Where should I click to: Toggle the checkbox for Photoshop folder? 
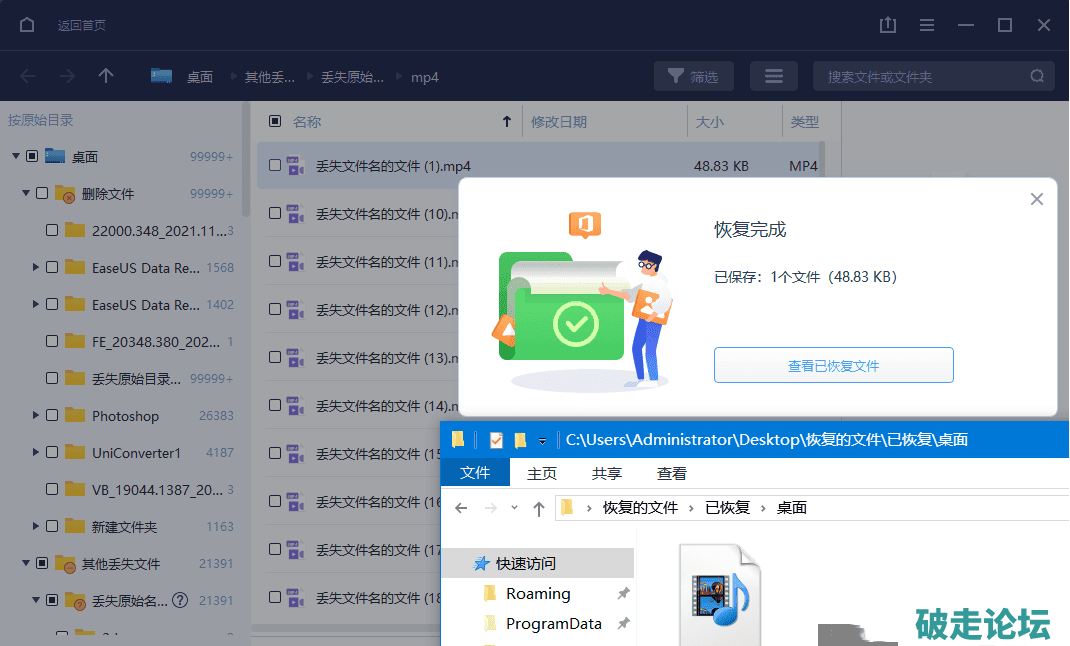[x=52, y=415]
